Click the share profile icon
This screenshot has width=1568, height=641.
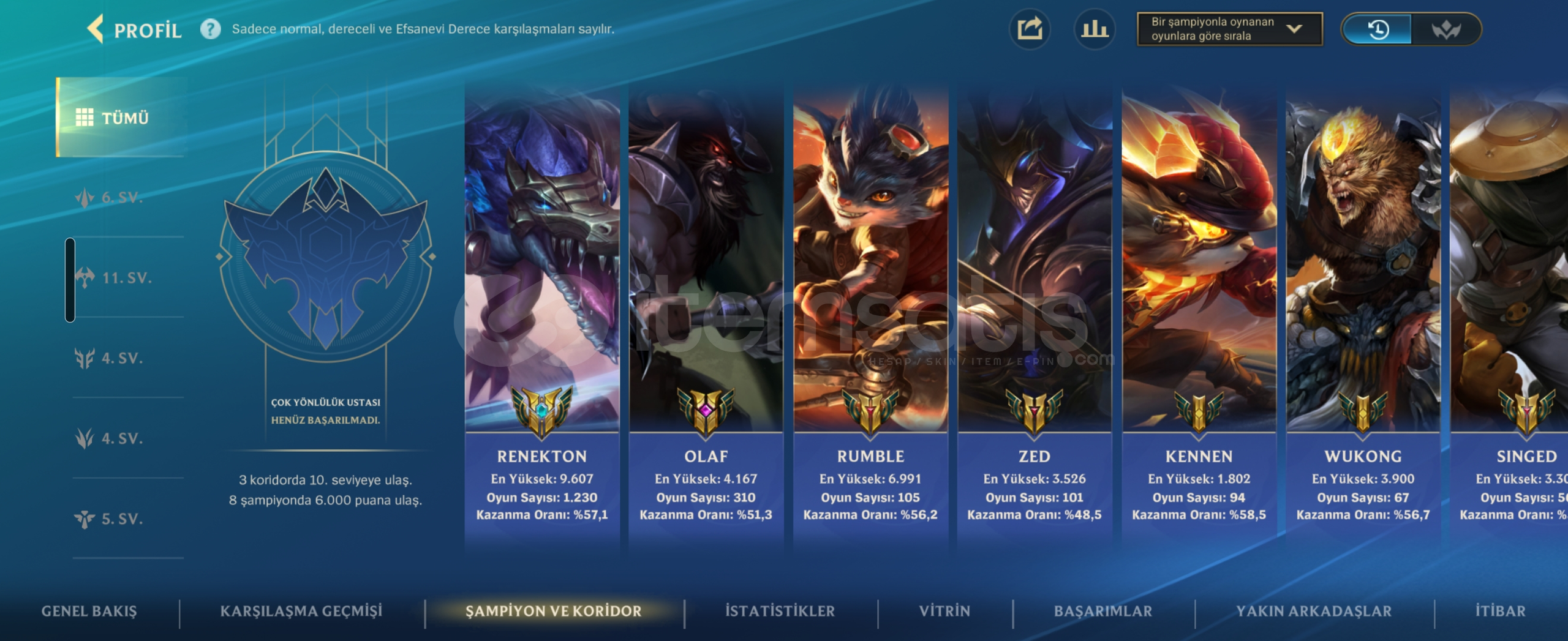[x=1030, y=29]
